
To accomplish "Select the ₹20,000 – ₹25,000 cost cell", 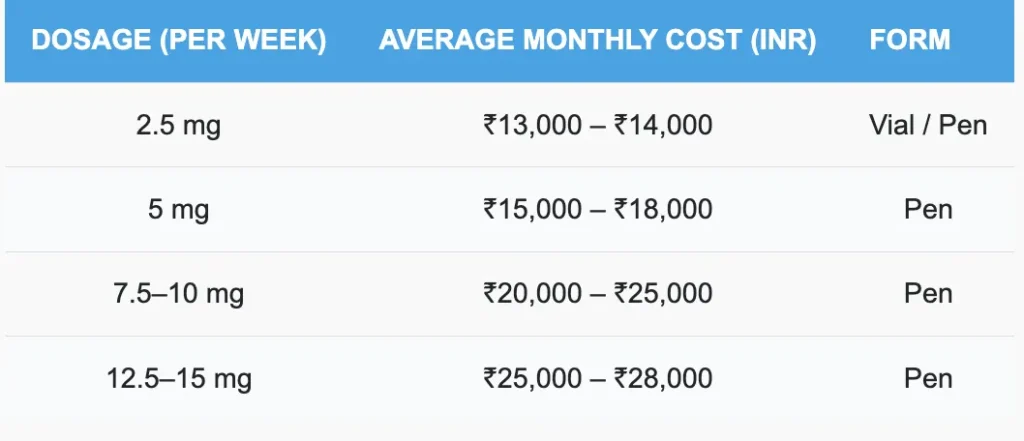I will pyautogui.click(x=597, y=294).
